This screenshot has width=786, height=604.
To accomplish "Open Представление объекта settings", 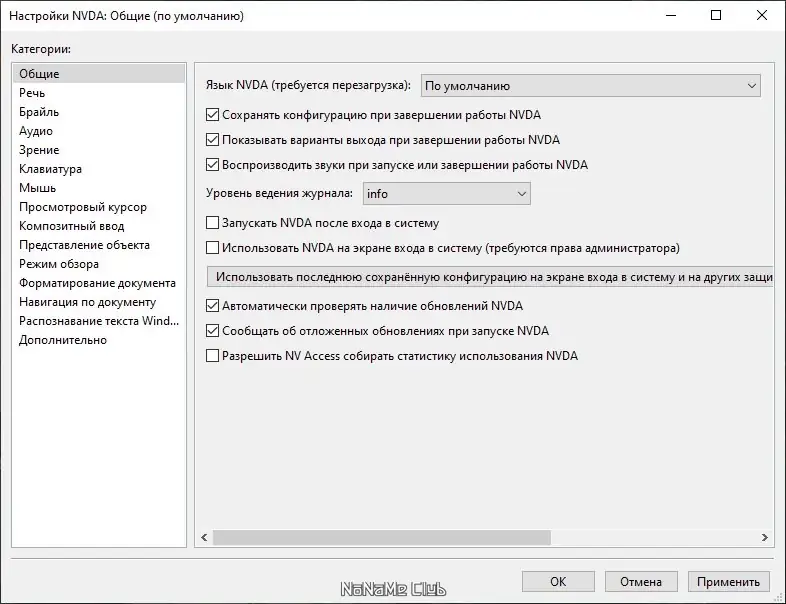I will pos(99,245).
